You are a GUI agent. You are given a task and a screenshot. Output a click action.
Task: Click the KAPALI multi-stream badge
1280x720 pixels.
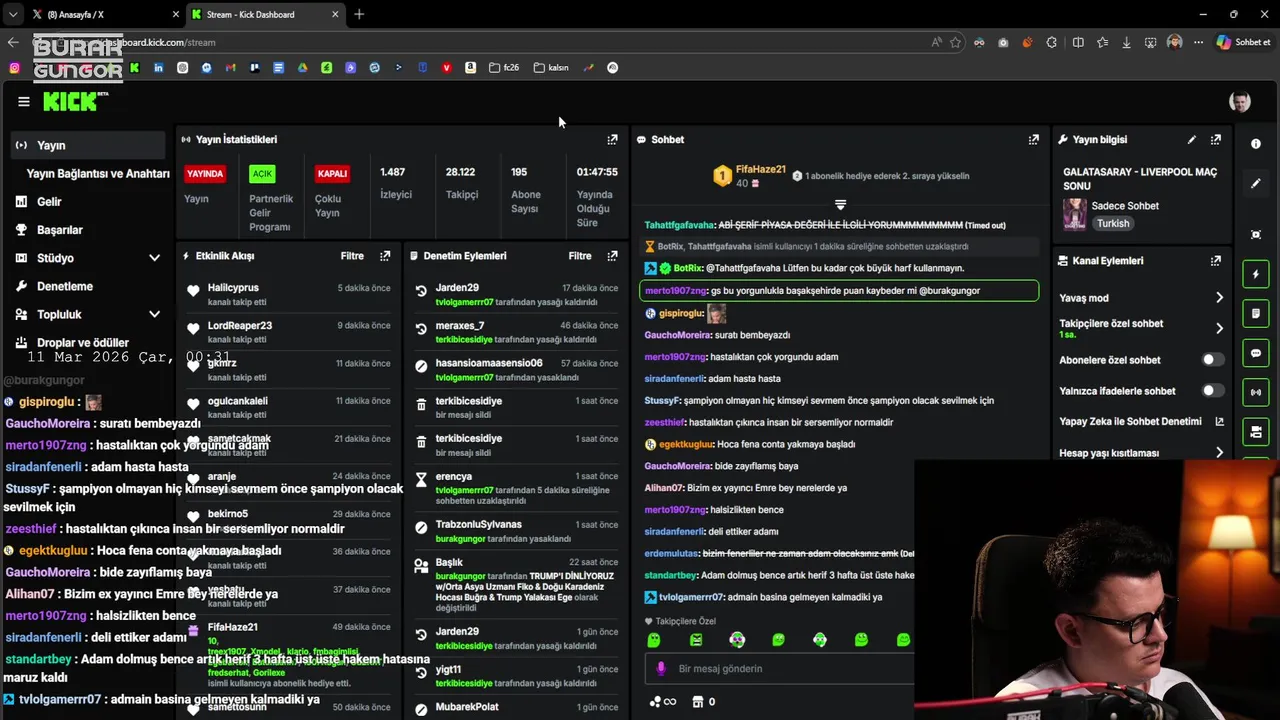[x=332, y=173]
